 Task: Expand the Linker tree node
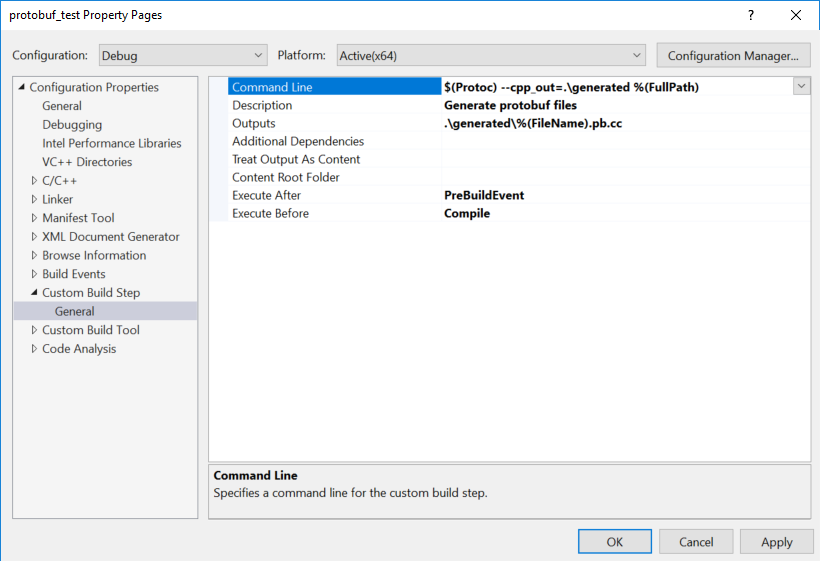(35, 199)
